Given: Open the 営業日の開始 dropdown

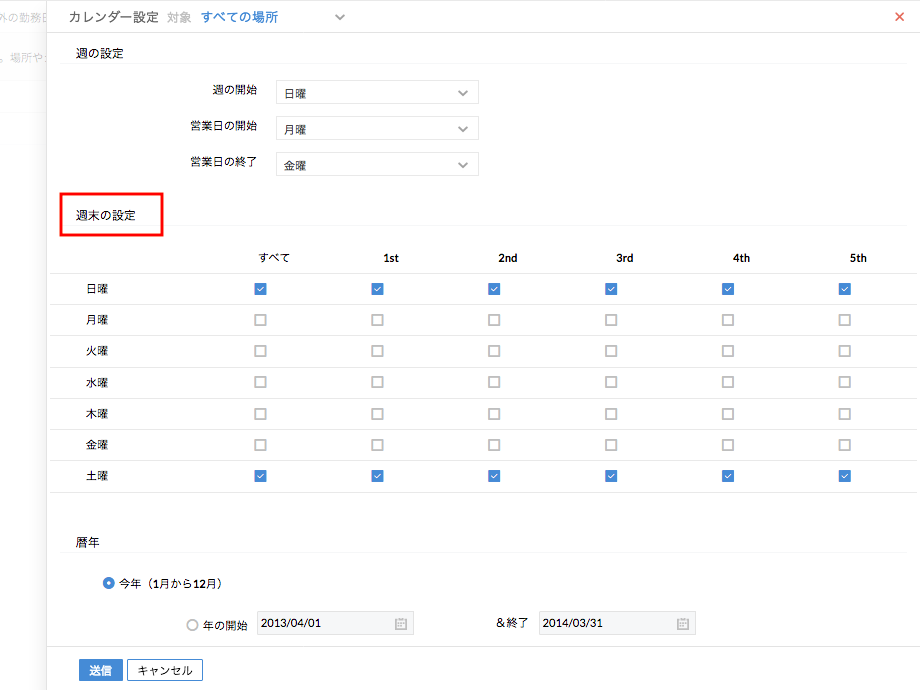Looking at the screenshot, I should click(377, 128).
